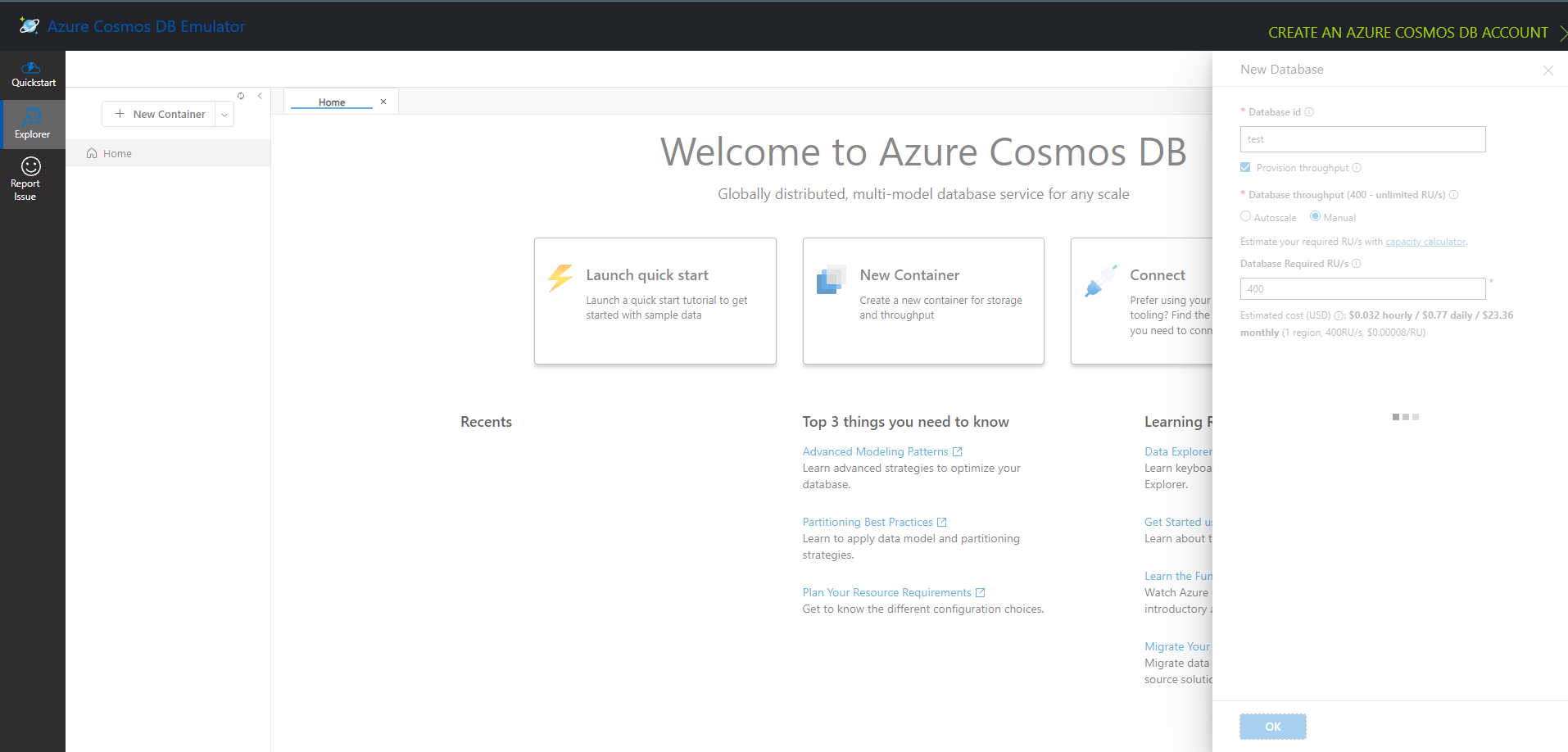
Task: Open Report Issue smiley icon
Action: click(31, 166)
